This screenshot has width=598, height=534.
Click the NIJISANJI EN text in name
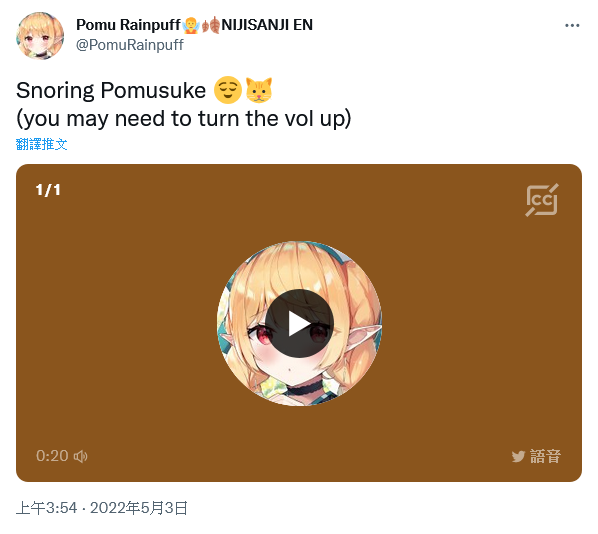(267, 25)
